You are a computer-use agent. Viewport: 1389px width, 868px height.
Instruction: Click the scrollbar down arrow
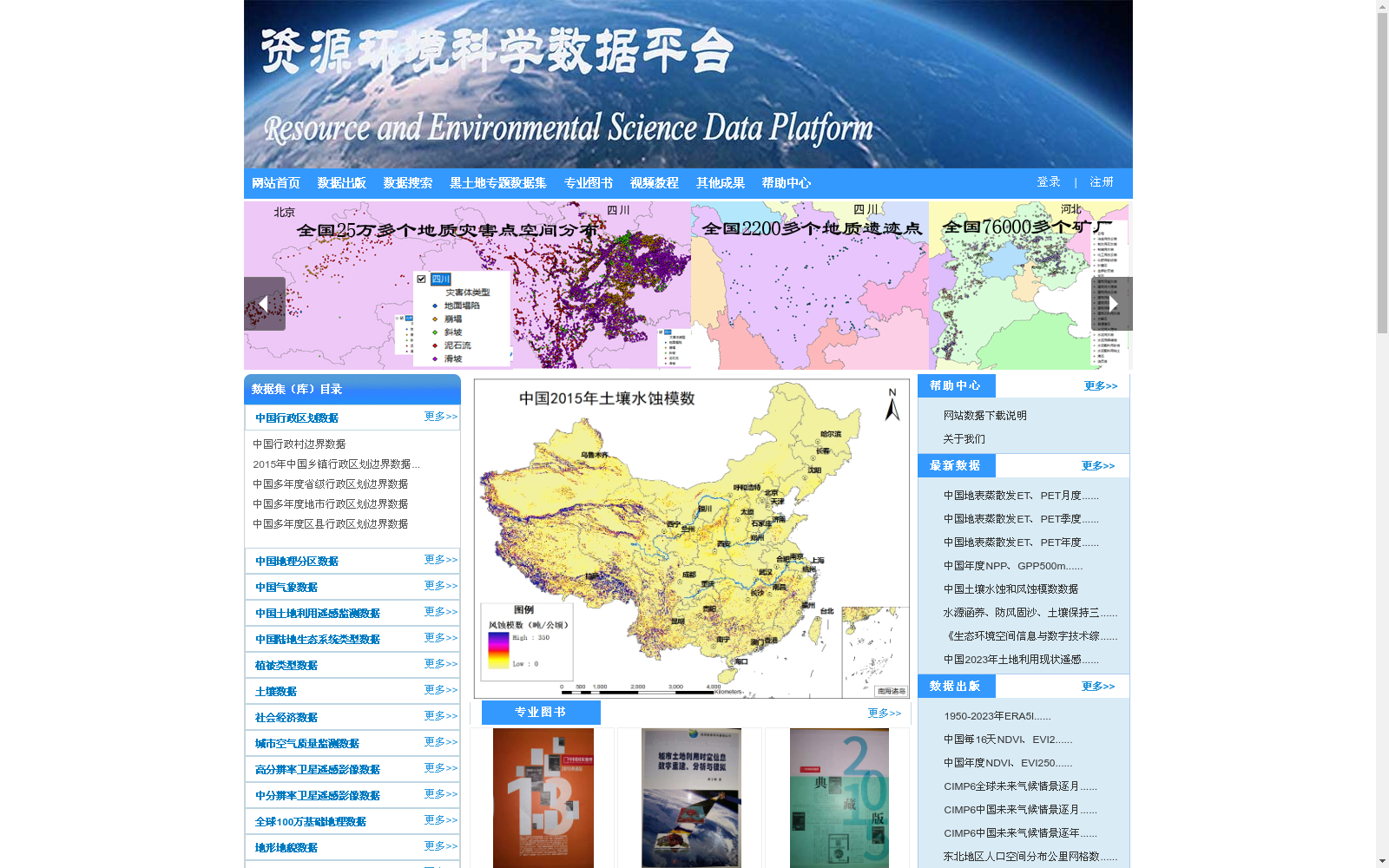[x=1382, y=861]
